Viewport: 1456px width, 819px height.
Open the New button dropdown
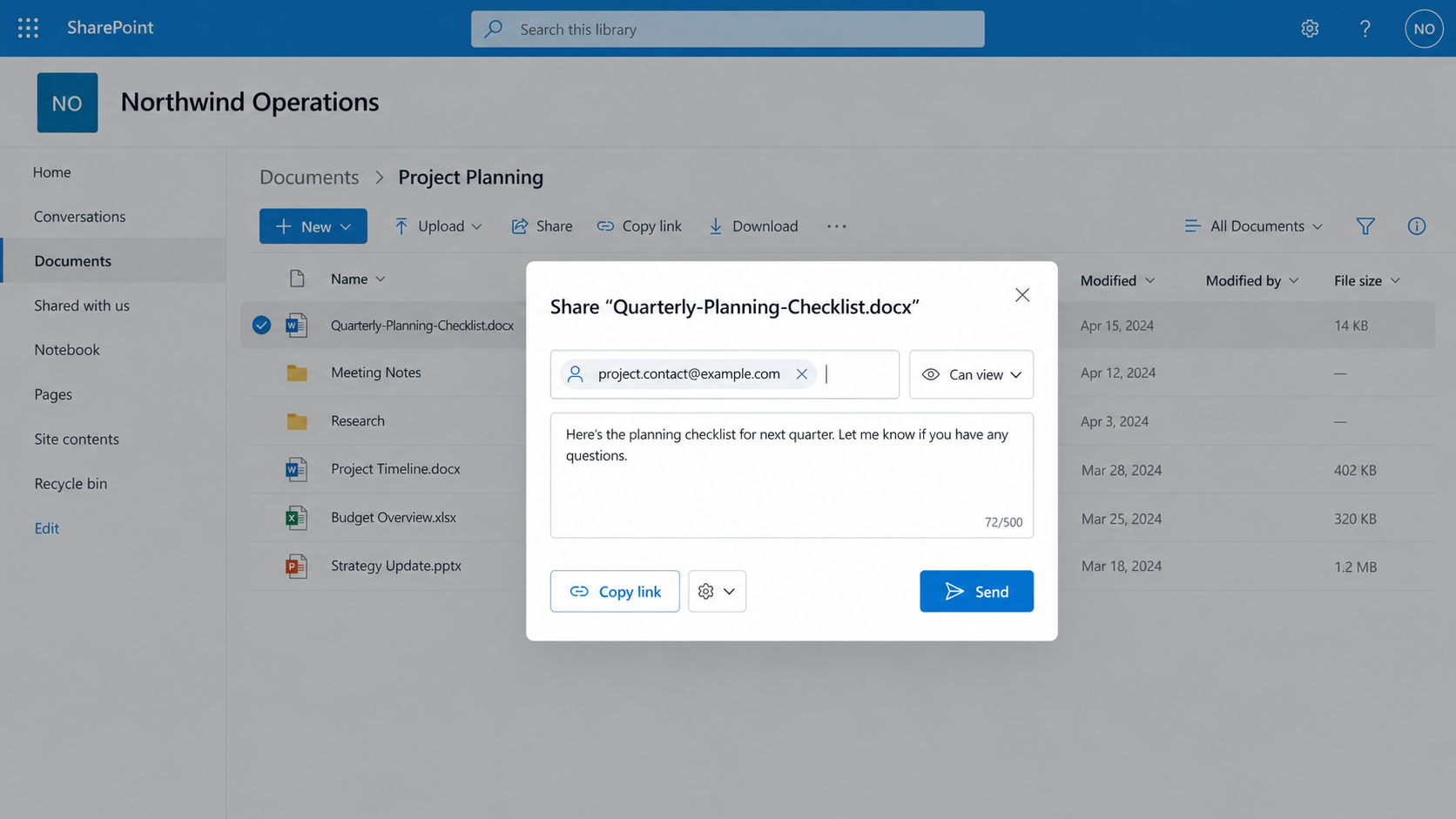[313, 226]
